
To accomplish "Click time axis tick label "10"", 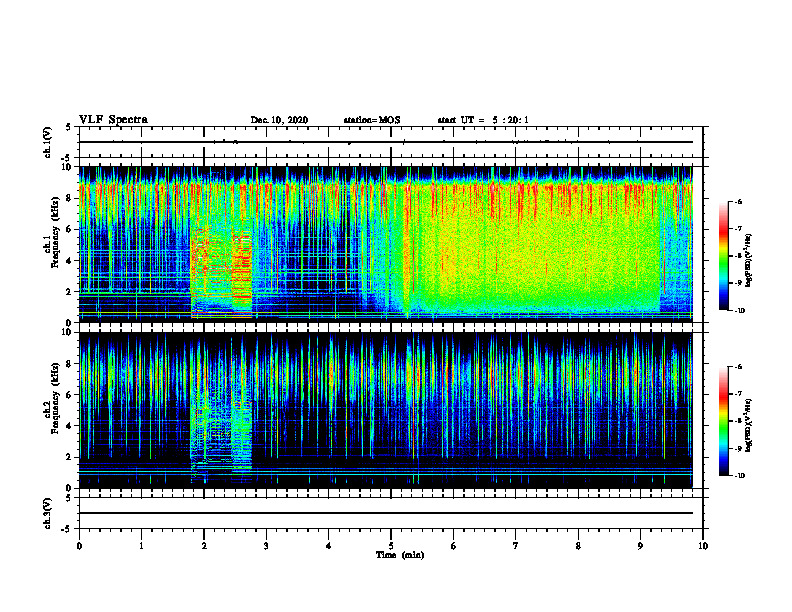I will coord(703,546).
